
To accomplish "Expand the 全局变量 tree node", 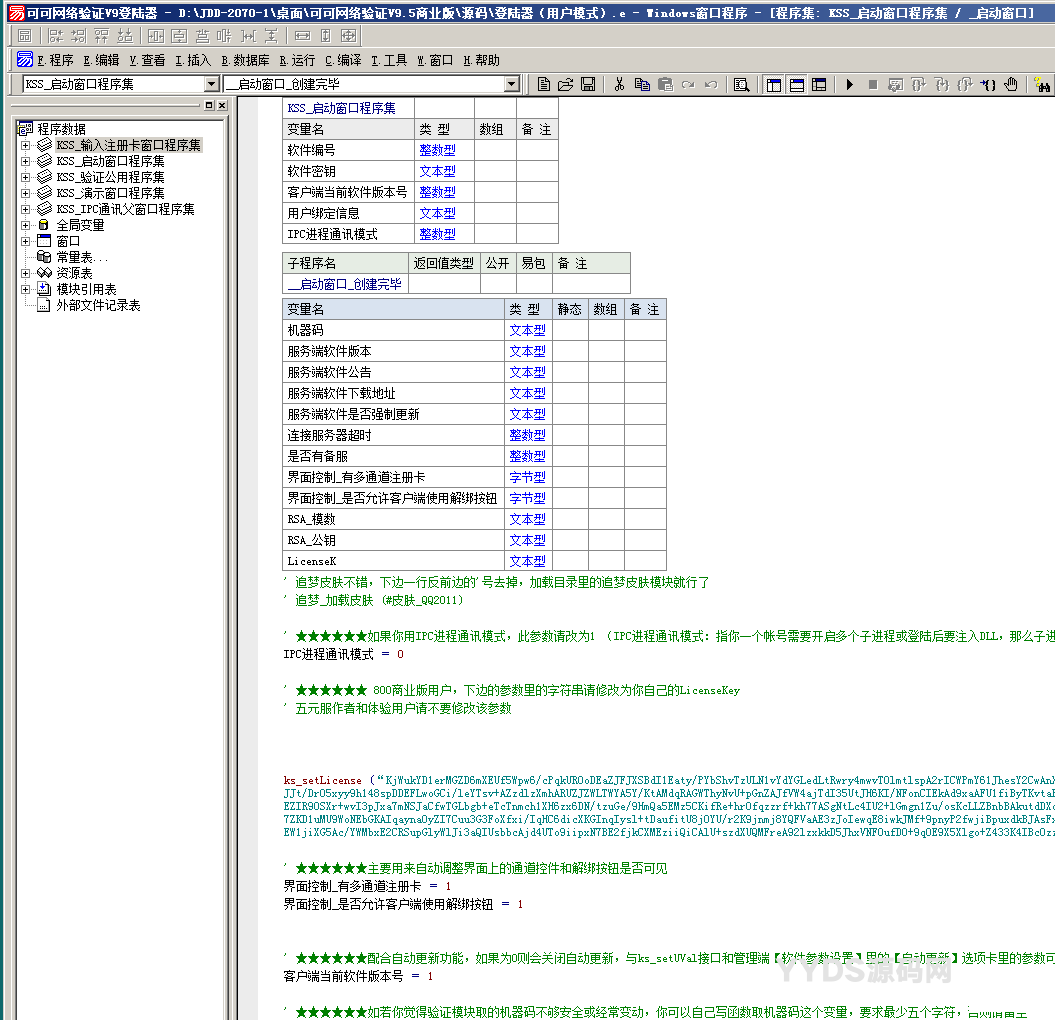I will pos(25,225).
